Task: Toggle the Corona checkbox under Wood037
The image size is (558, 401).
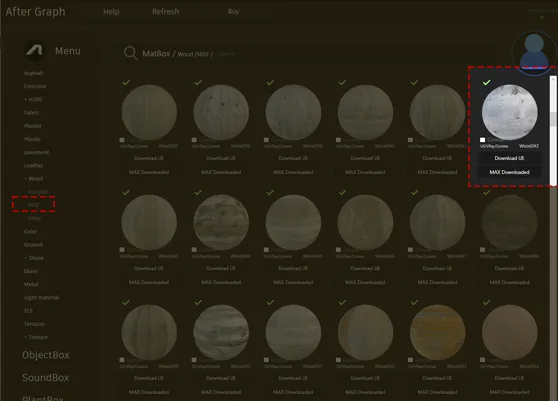Action: click(122, 140)
